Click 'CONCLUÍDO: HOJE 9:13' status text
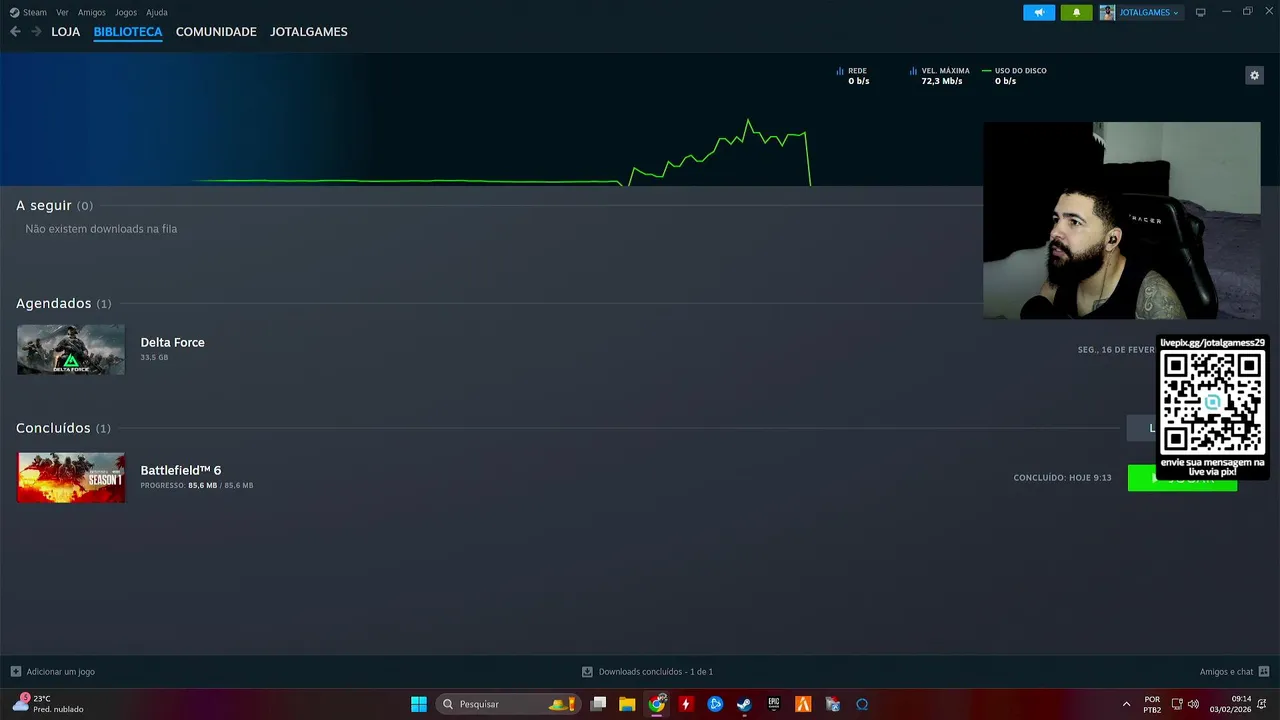Image resolution: width=1280 pixels, height=720 pixels. click(1062, 478)
